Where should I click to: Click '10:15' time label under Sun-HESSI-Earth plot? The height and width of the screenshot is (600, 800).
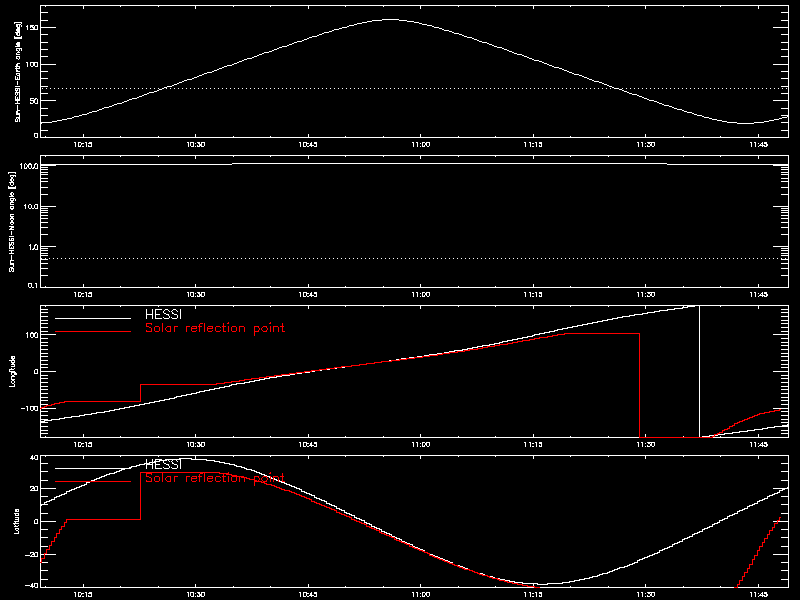pos(83,145)
